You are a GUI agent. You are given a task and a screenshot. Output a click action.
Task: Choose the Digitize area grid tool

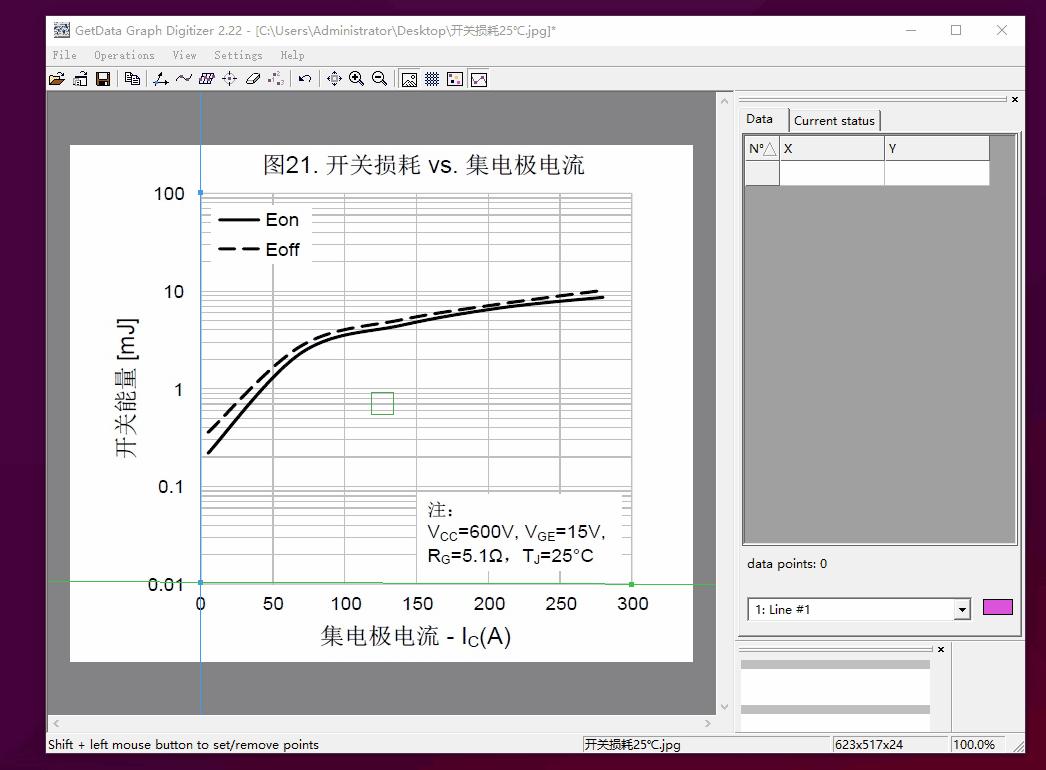pos(207,79)
